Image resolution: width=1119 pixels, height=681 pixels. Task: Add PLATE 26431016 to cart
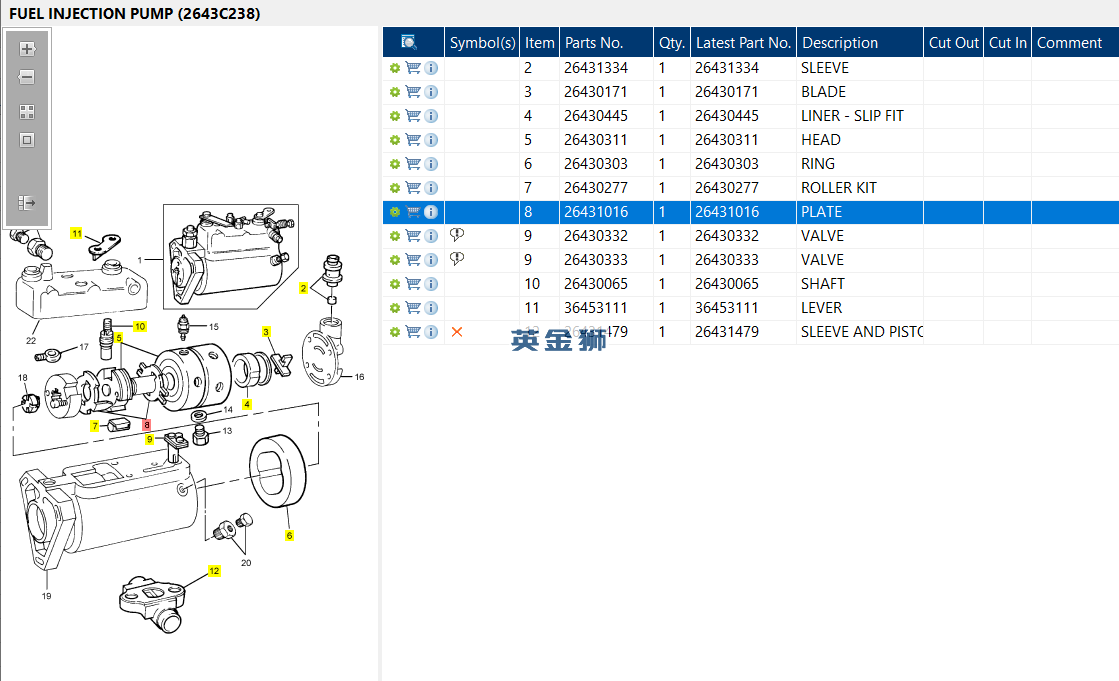pos(412,212)
